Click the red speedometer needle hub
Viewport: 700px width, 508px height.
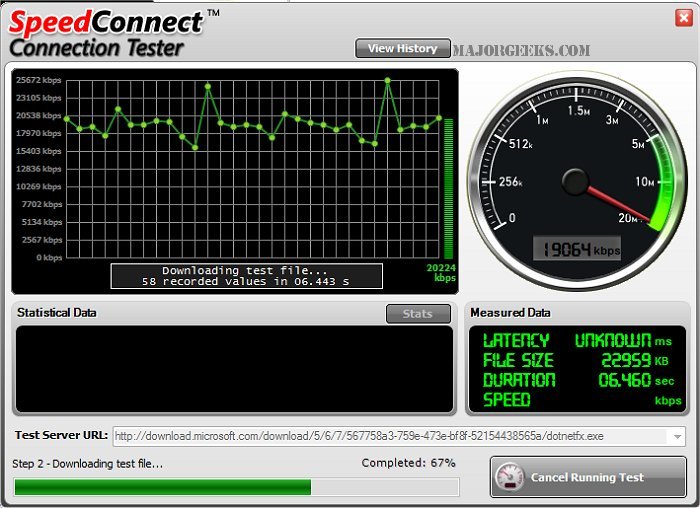pos(575,181)
